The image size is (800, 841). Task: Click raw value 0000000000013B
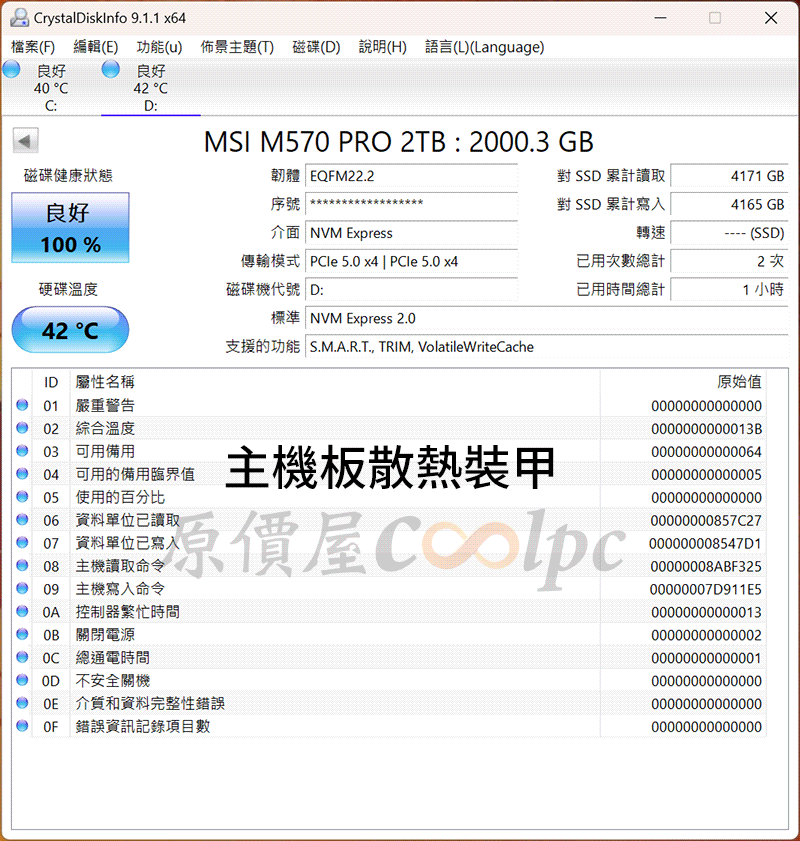click(x=707, y=429)
